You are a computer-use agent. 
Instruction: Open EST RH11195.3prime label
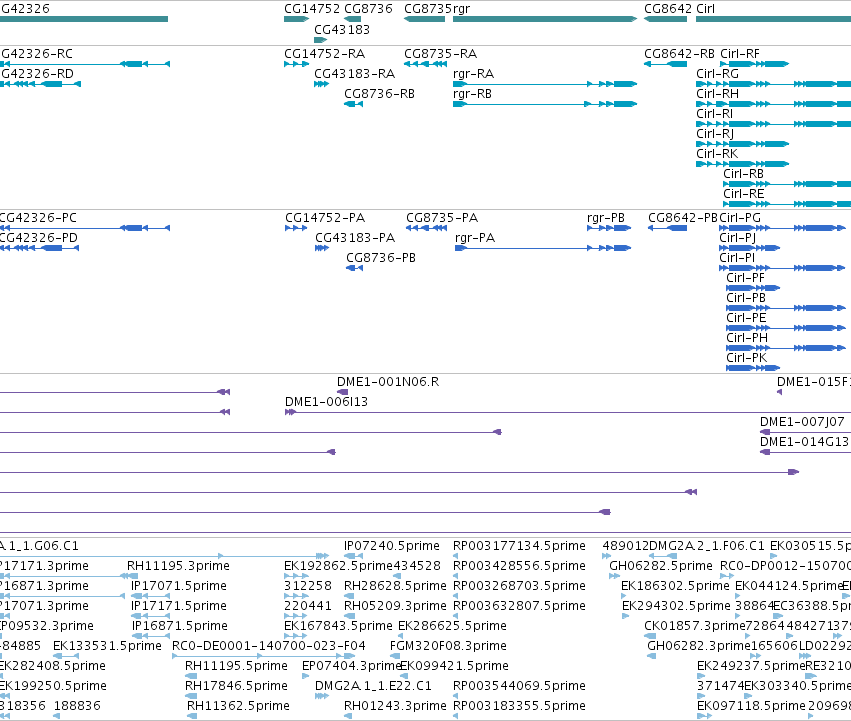tap(179, 566)
